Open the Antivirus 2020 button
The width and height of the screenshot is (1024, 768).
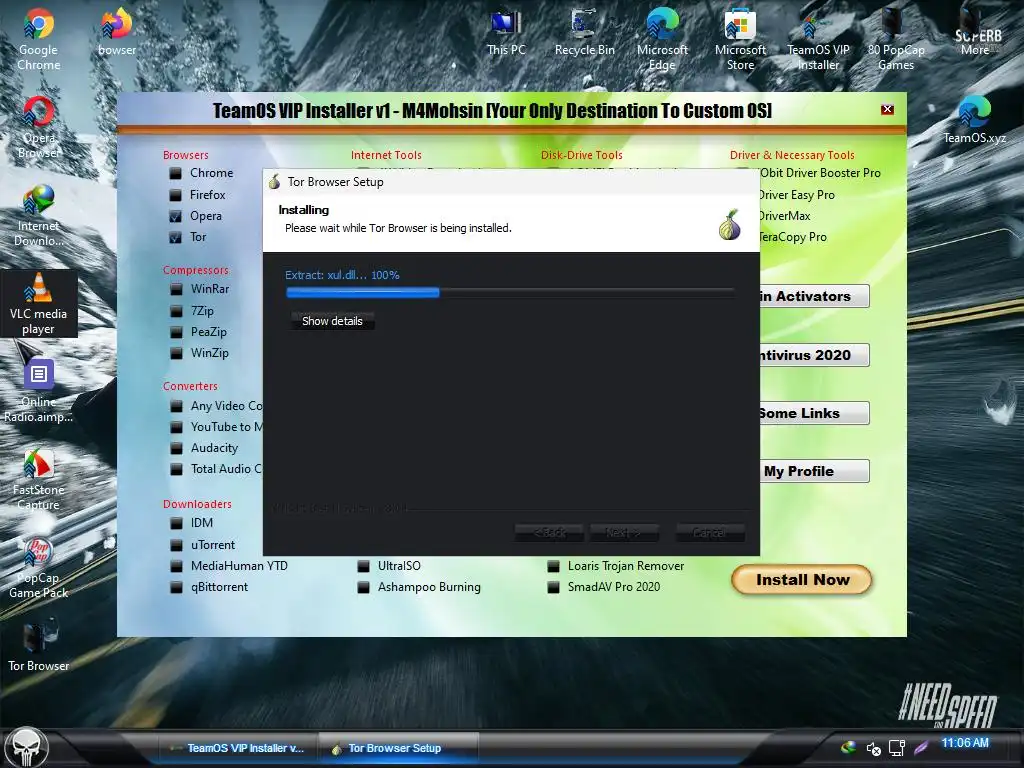[x=814, y=355]
